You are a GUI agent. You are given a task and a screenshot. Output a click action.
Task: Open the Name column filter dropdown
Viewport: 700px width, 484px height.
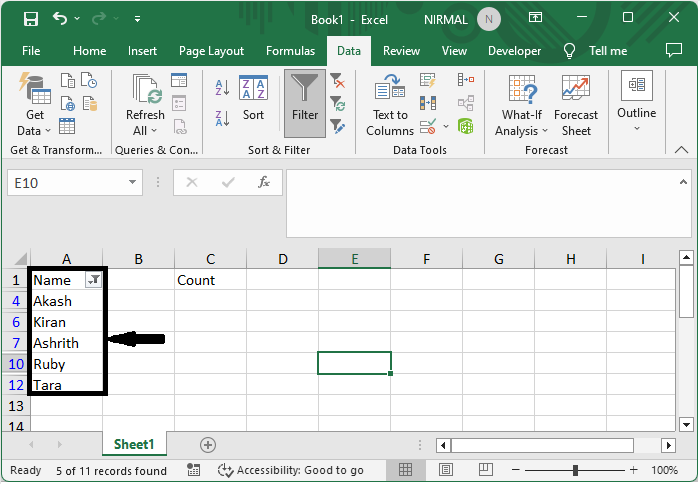click(x=93, y=280)
